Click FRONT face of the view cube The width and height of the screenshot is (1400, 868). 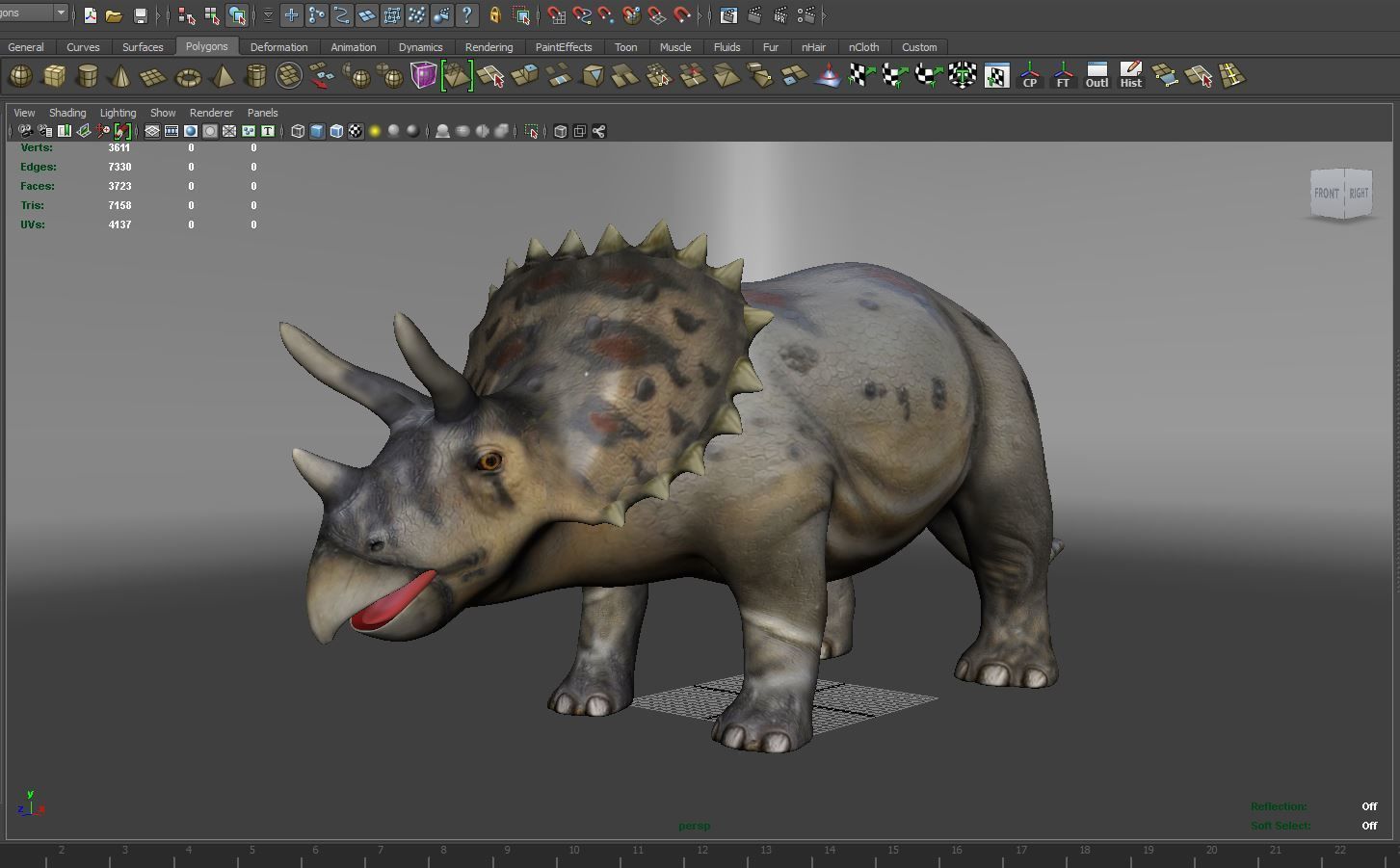1327,194
